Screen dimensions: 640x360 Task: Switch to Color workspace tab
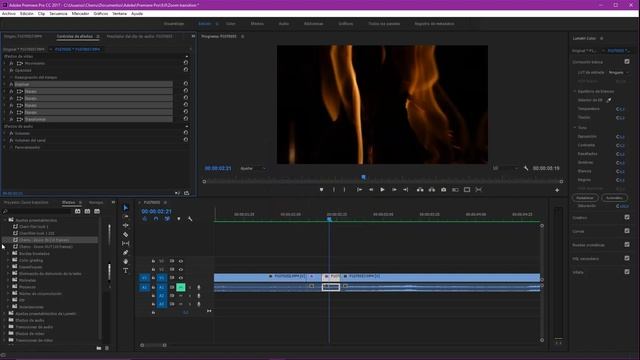[x=231, y=24]
